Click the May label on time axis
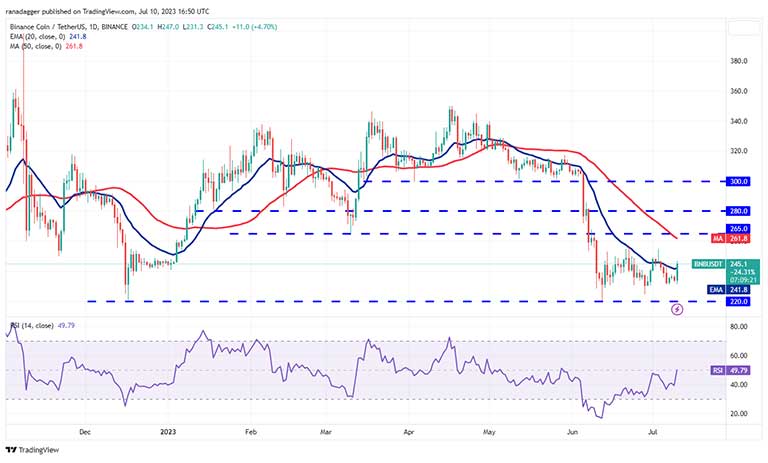 [x=489, y=432]
